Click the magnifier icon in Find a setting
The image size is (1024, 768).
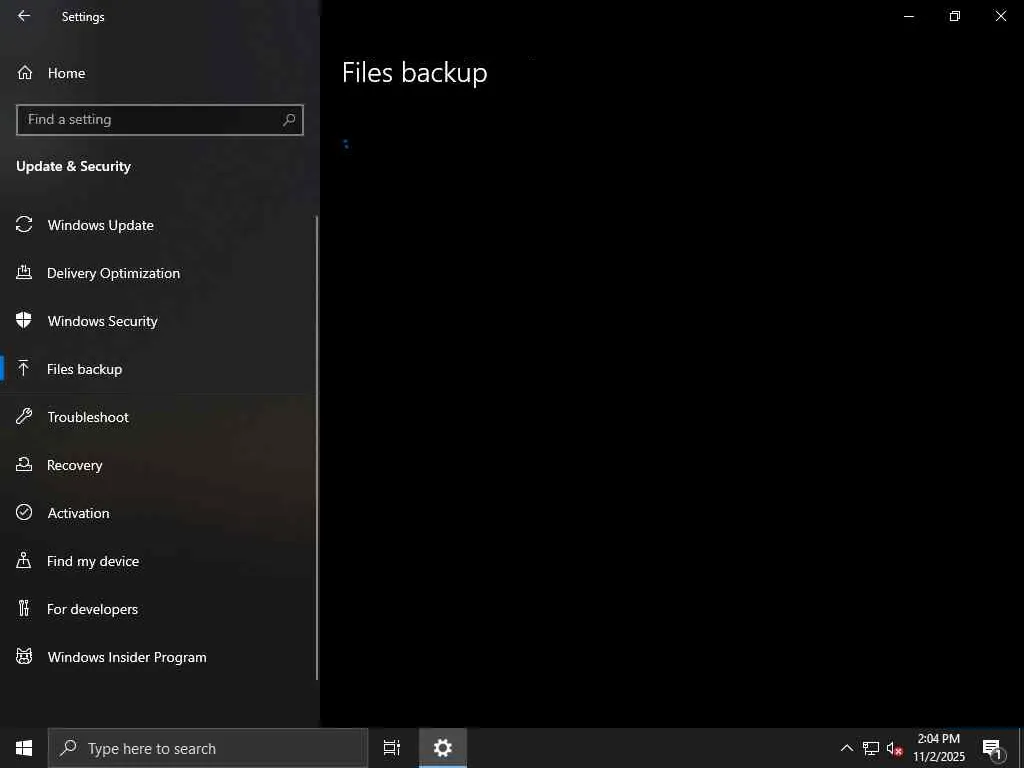click(x=289, y=120)
